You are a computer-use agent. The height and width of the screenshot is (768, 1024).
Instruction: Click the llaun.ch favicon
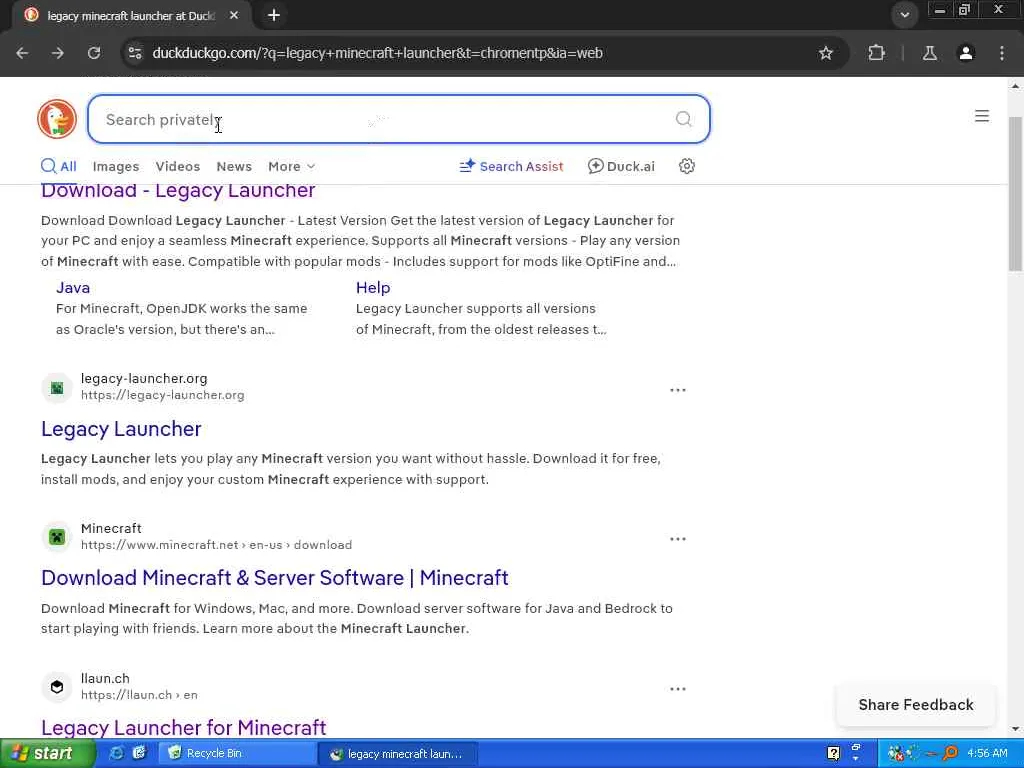[x=57, y=687]
